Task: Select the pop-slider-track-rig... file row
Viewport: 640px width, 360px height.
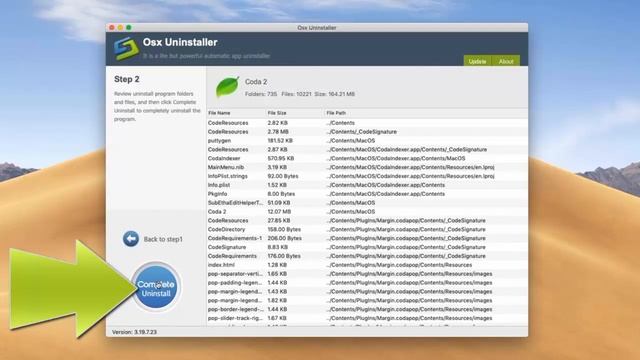Action: (367, 318)
